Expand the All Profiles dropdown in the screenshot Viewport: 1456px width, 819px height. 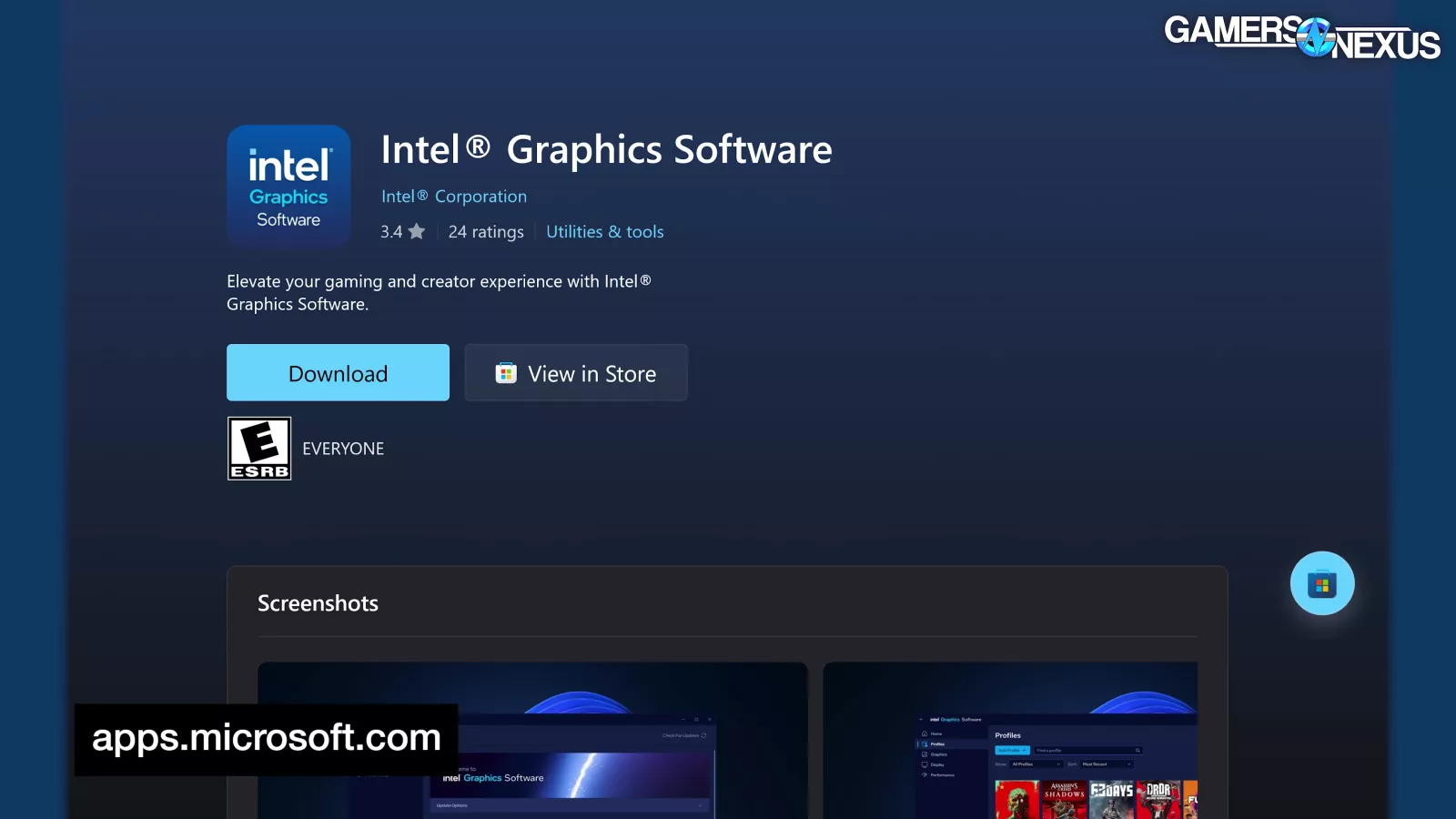click(x=1036, y=764)
